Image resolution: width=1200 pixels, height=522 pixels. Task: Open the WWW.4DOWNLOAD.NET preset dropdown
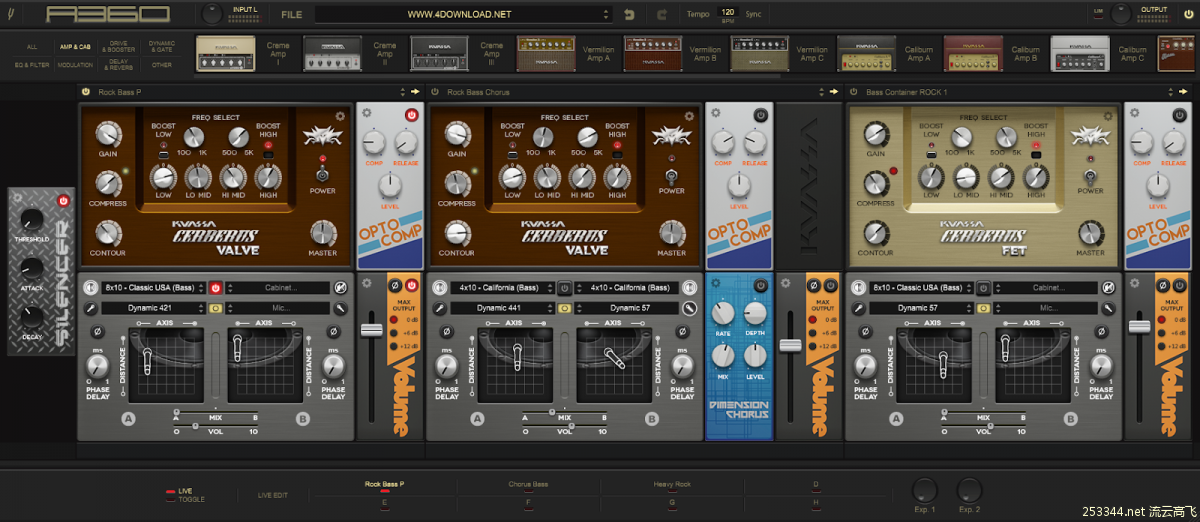click(462, 15)
